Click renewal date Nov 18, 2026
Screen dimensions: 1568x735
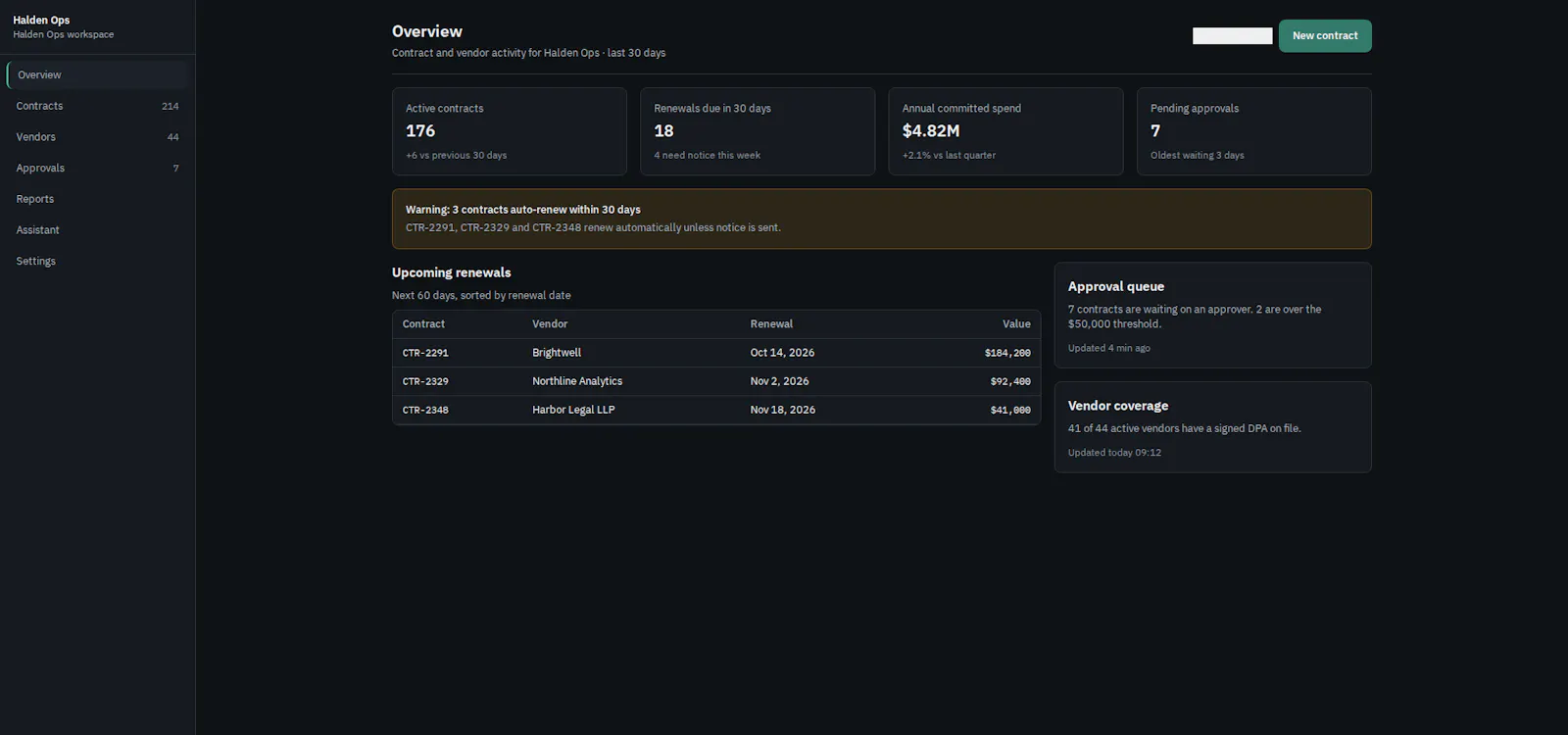click(x=782, y=410)
